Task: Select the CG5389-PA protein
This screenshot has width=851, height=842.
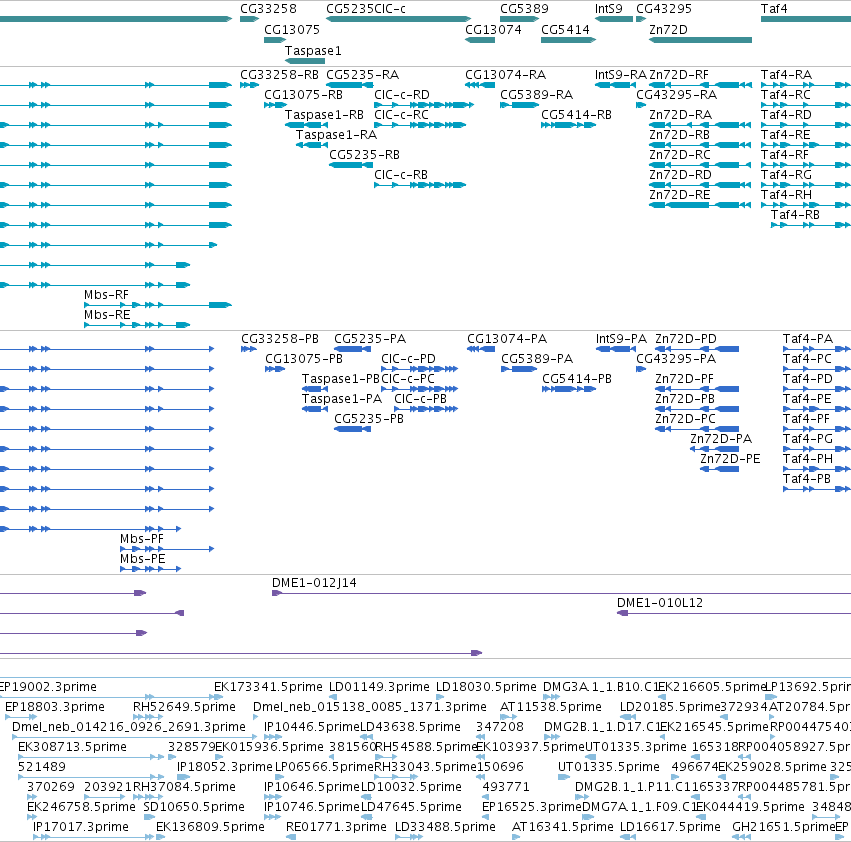Action: (x=519, y=369)
